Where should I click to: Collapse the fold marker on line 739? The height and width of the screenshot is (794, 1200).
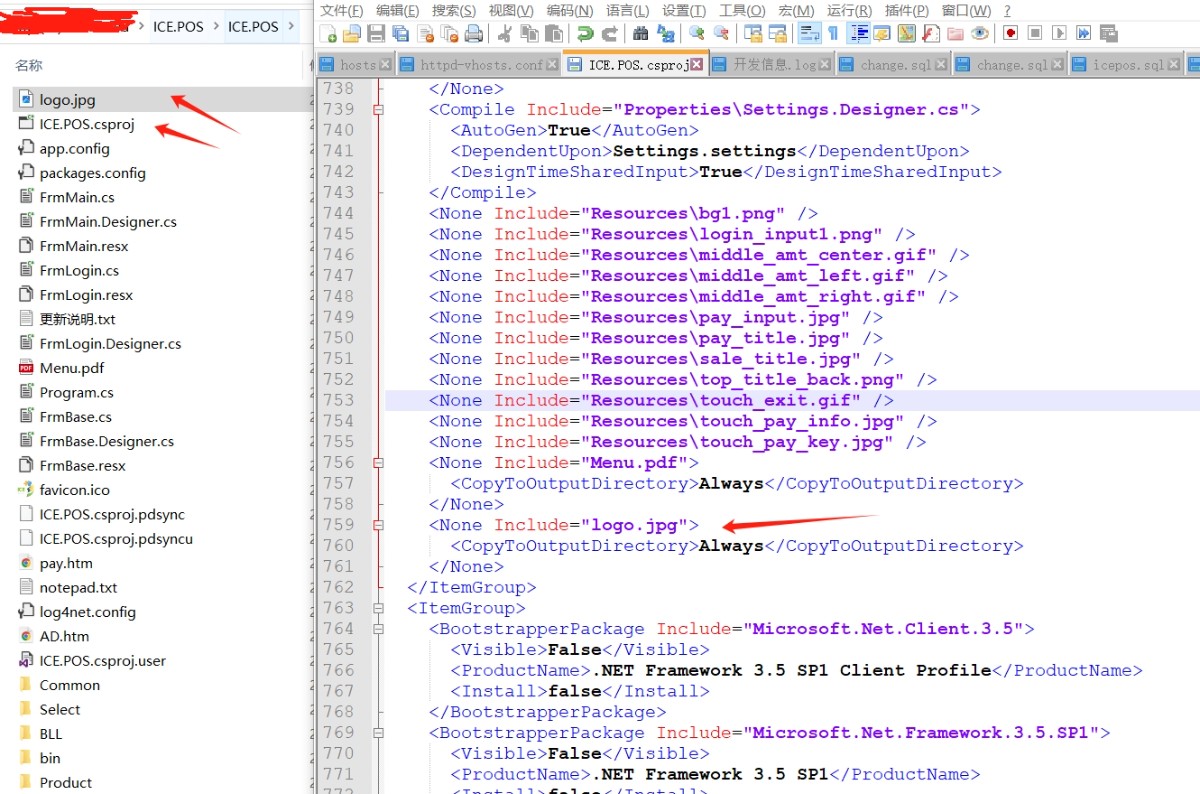(x=378, y=109)
